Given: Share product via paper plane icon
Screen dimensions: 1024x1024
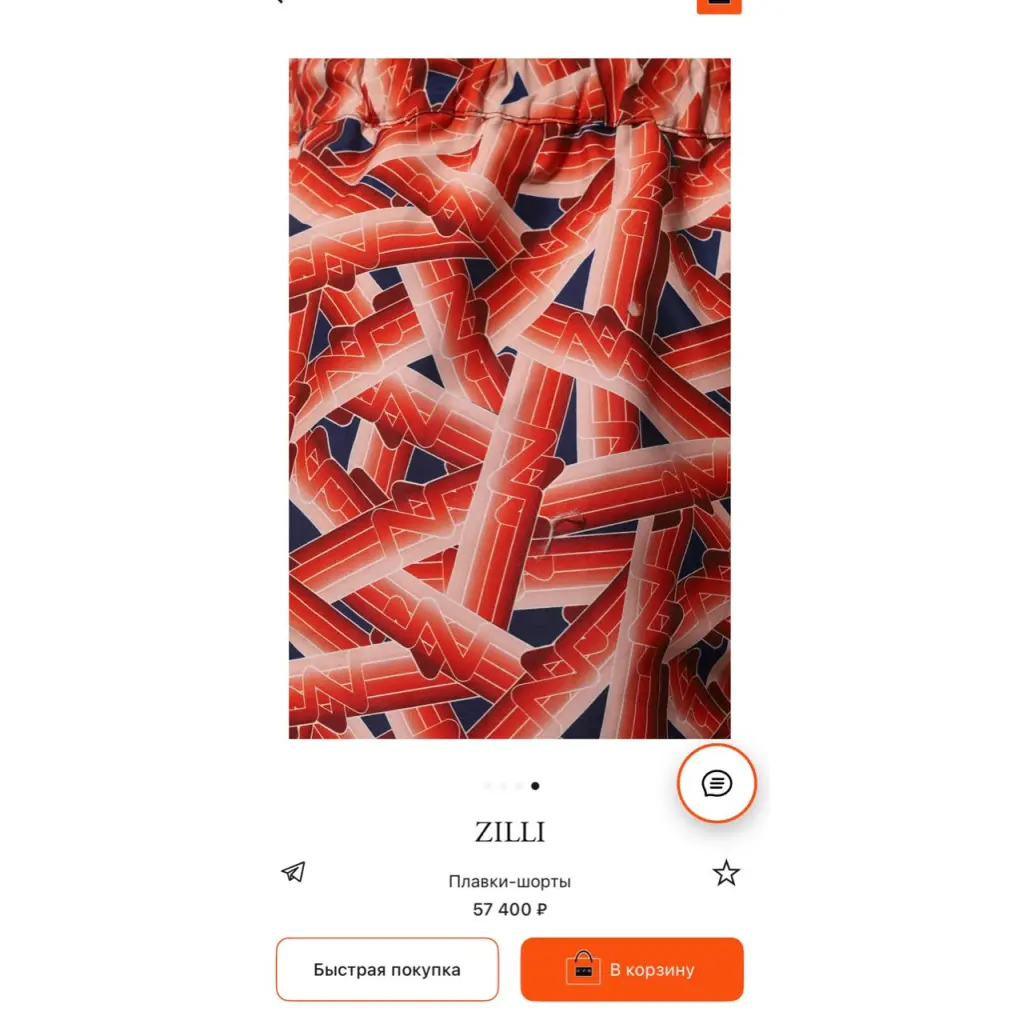Looking at the screenshot, I should (293, 872).
